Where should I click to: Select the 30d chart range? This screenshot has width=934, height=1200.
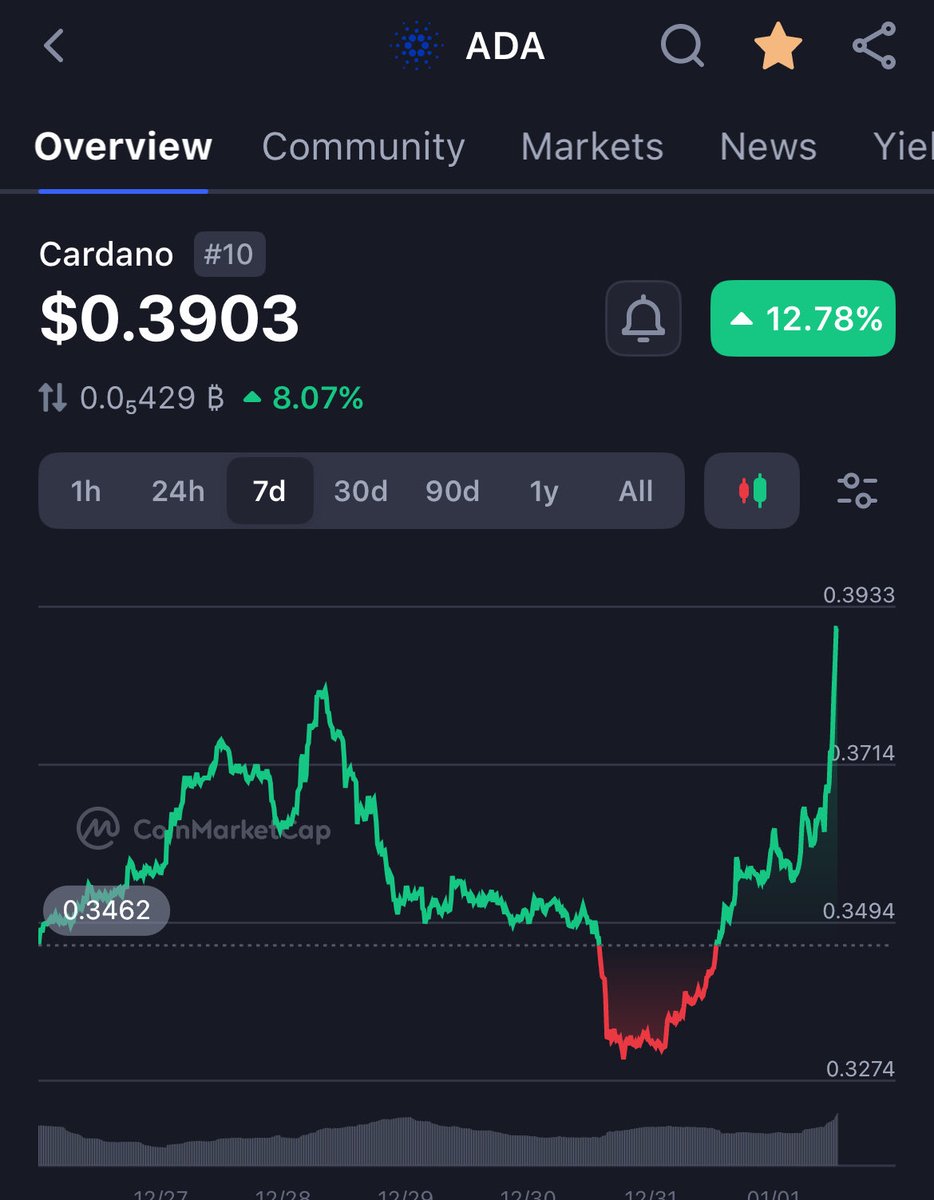pyautogui.click(x=361, y=491)
